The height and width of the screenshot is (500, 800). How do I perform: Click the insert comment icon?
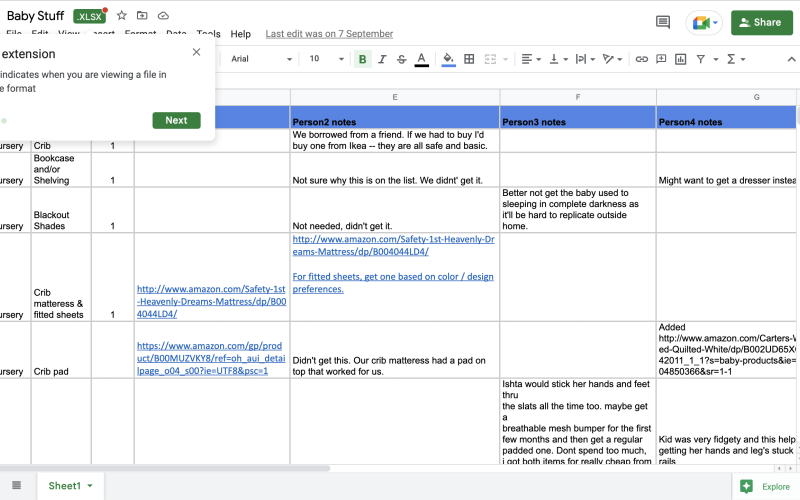660,59
